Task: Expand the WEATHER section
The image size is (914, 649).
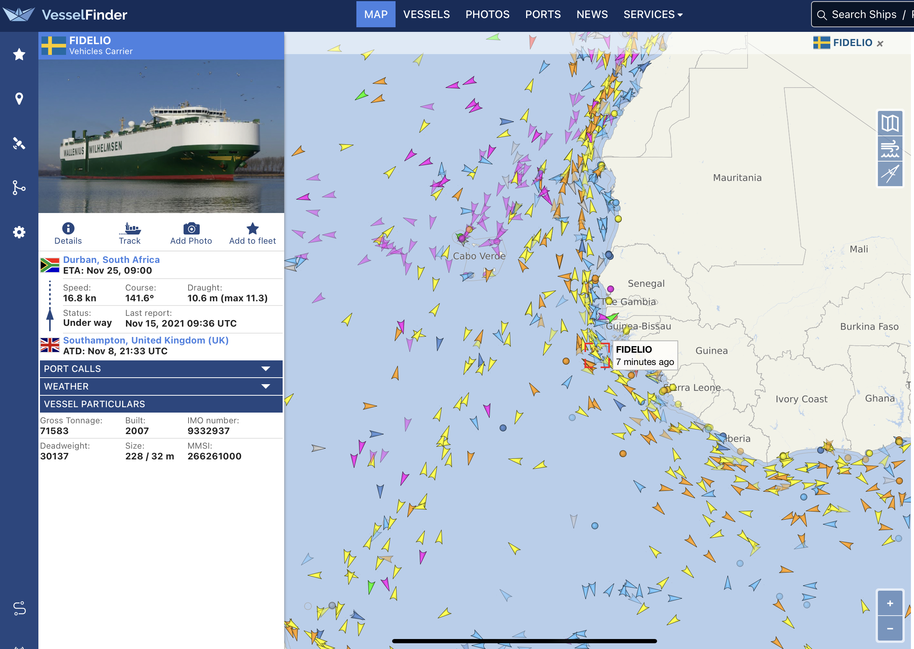Action: (x=161, y=386)
